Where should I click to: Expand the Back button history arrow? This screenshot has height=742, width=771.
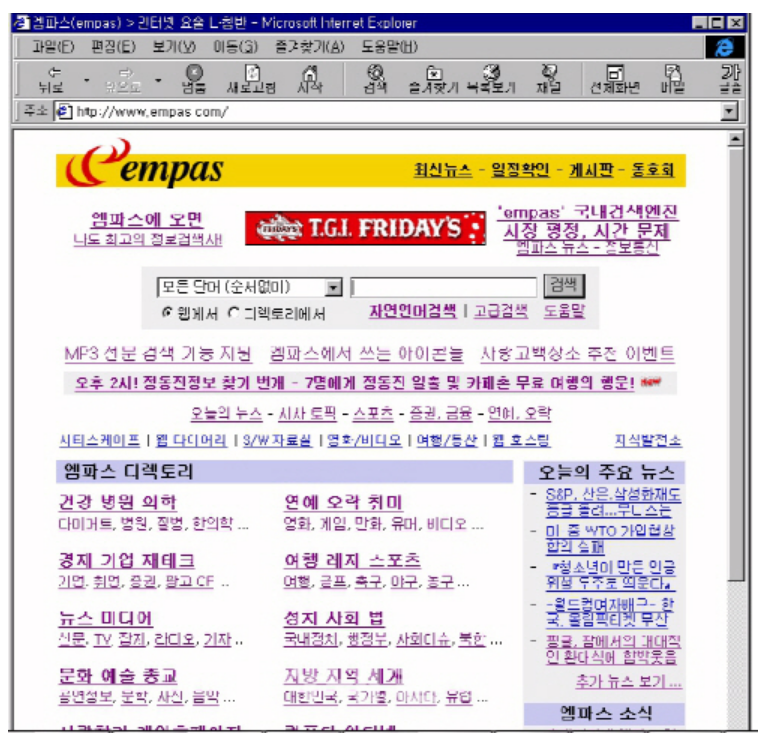pyautogui.click(x=86, y=78)
